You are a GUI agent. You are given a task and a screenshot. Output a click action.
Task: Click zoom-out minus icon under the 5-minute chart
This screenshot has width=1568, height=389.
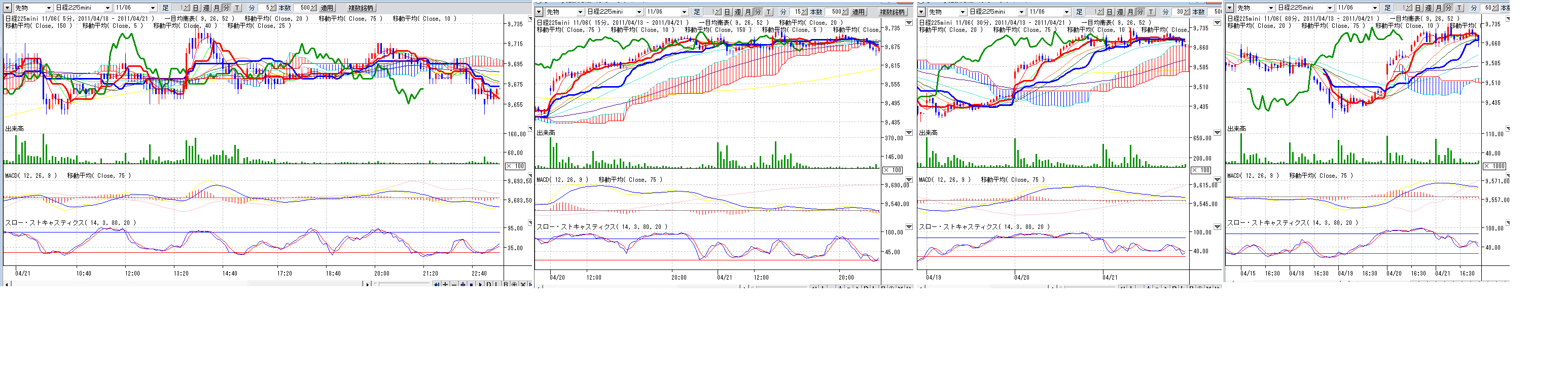[454, 285]
